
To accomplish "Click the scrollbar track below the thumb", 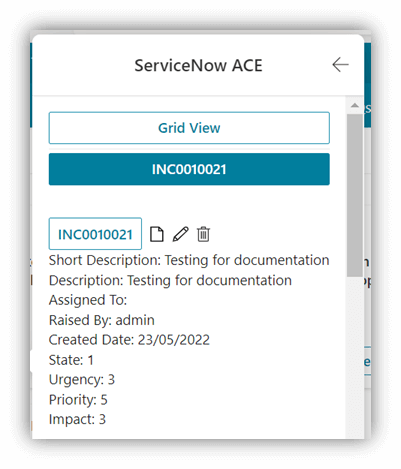I will point(355,357).
